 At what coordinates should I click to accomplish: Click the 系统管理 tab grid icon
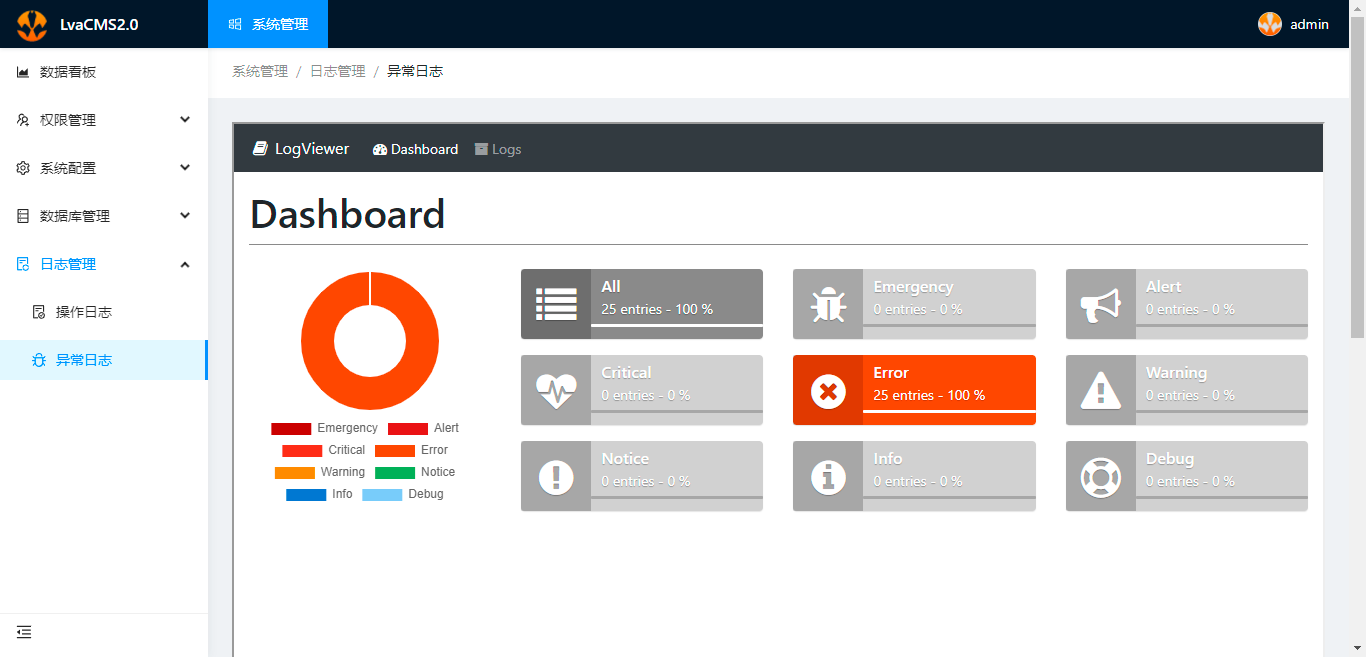point(235,24)
